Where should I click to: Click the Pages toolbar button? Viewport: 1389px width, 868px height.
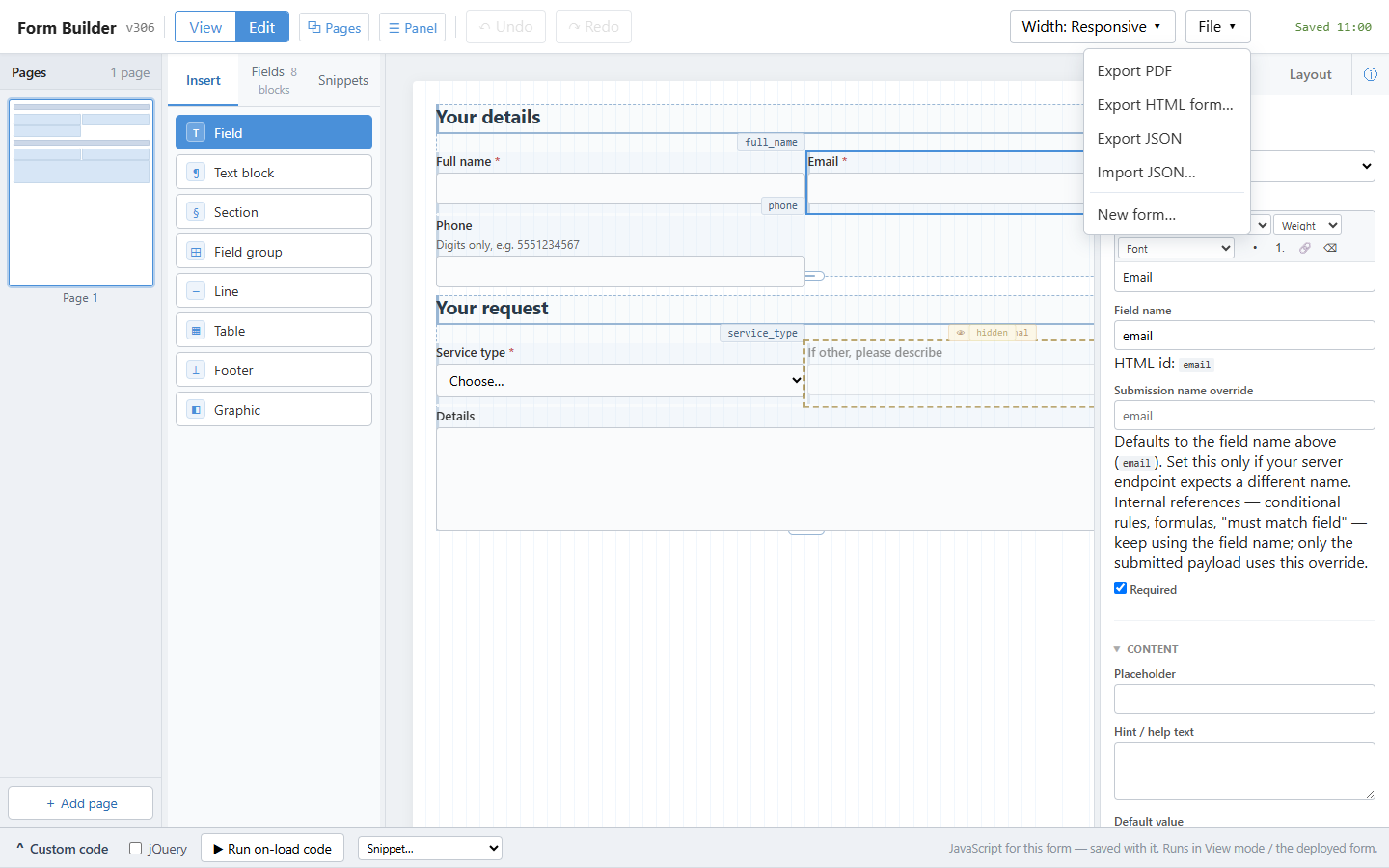click(334, 27)
